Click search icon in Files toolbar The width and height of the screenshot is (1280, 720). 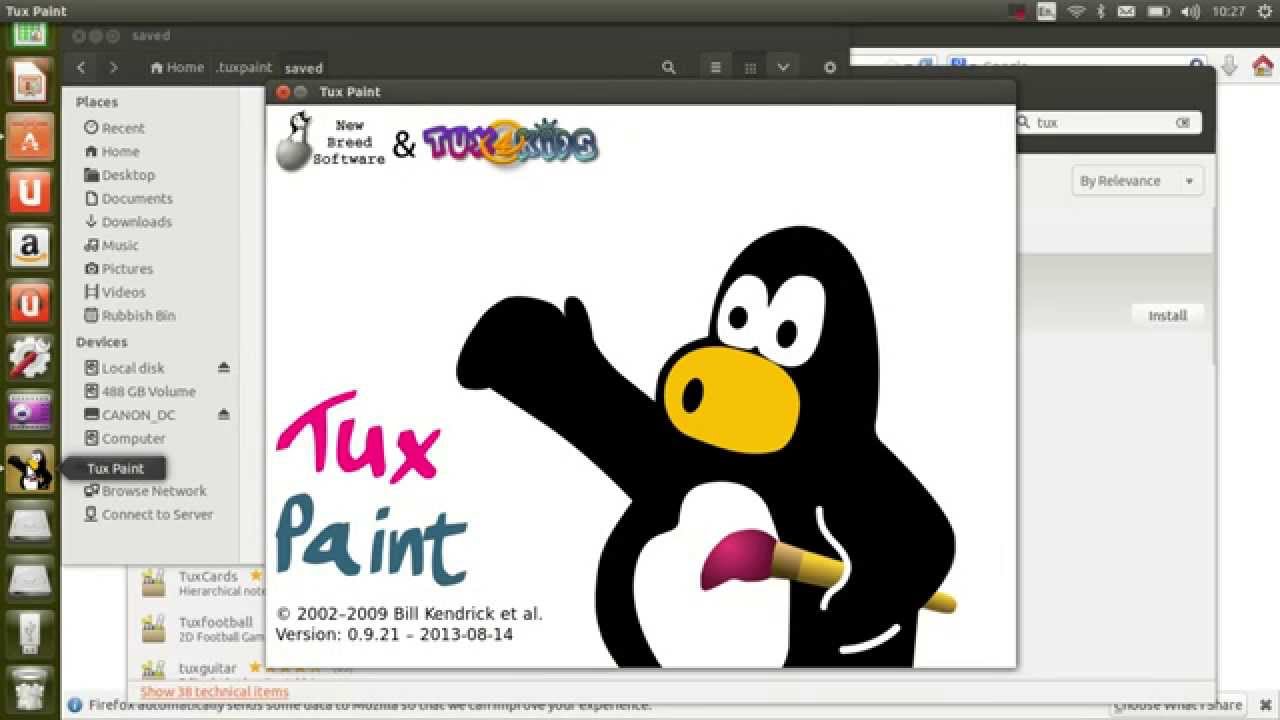pyautogui.click(x=668, y=67)
